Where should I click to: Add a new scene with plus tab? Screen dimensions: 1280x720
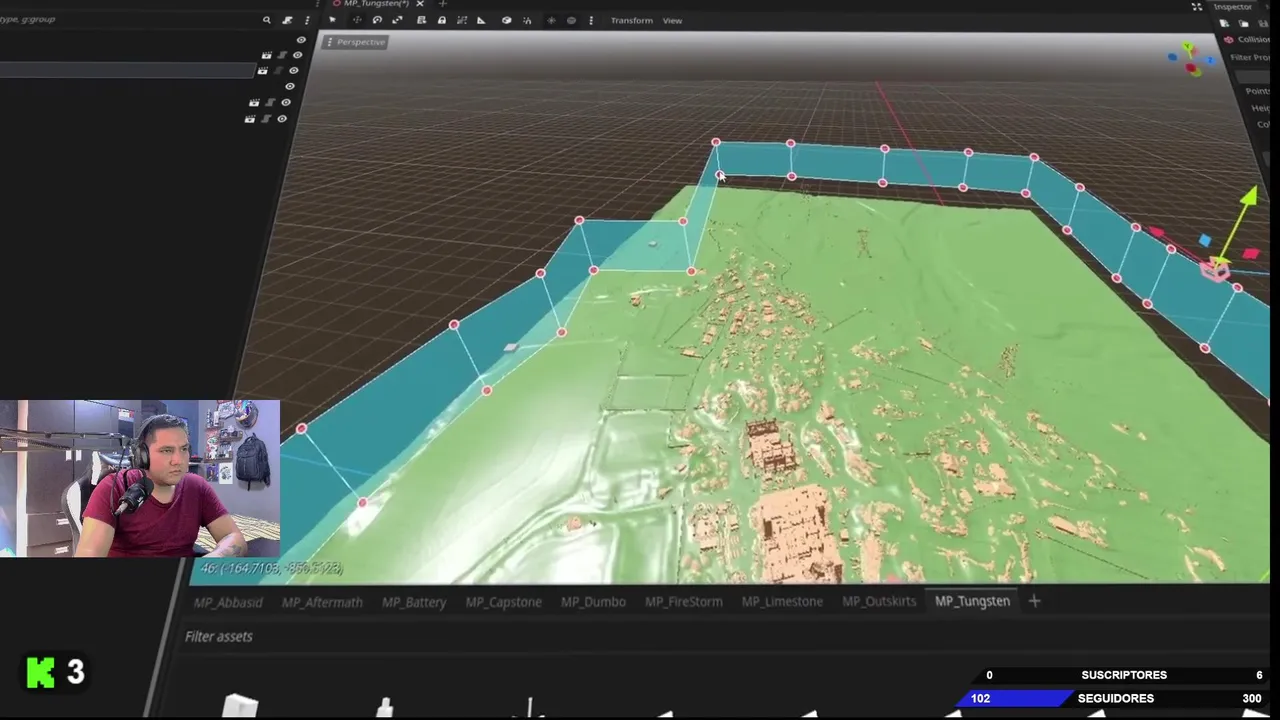pos(443,4)
